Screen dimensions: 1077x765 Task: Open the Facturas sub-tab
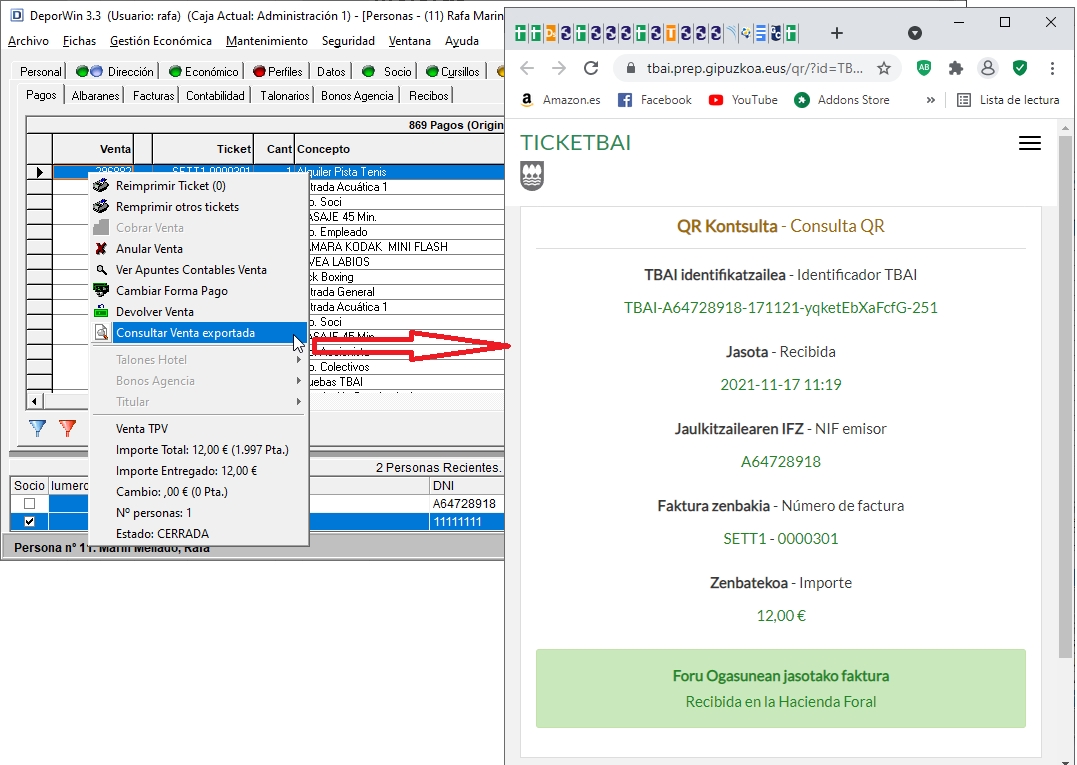click(x=153, y=95)
